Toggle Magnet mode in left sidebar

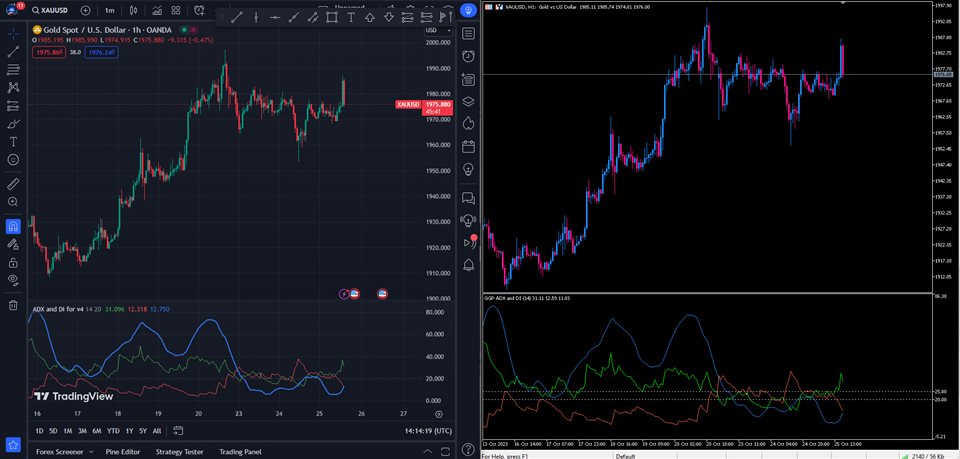[13, 227]
